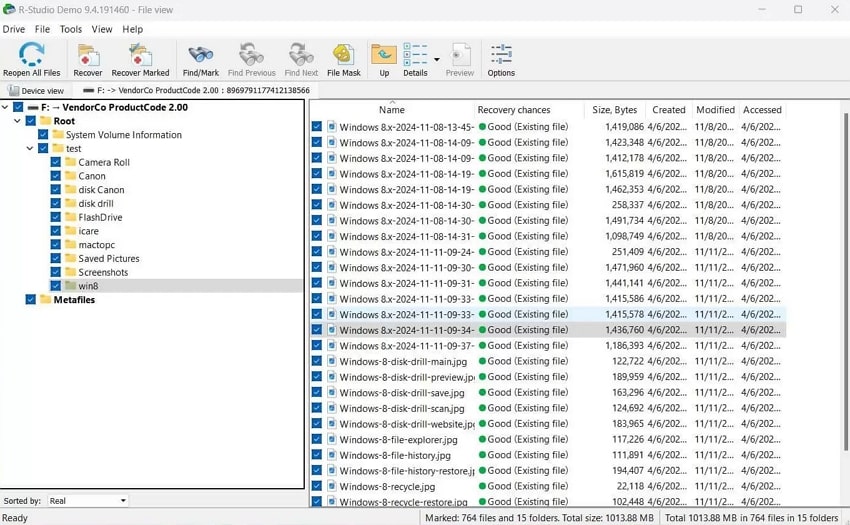Open the Sorted by Real dropdown
The image size is (850, 525).
pyautogui.click(x=87, y=501)
